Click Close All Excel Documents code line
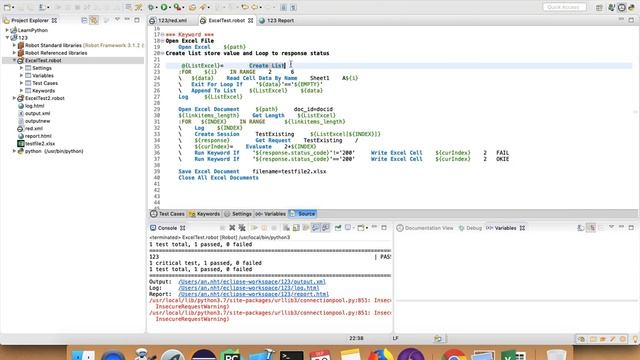This screenshot has width=640, height=360. (218, 178)
